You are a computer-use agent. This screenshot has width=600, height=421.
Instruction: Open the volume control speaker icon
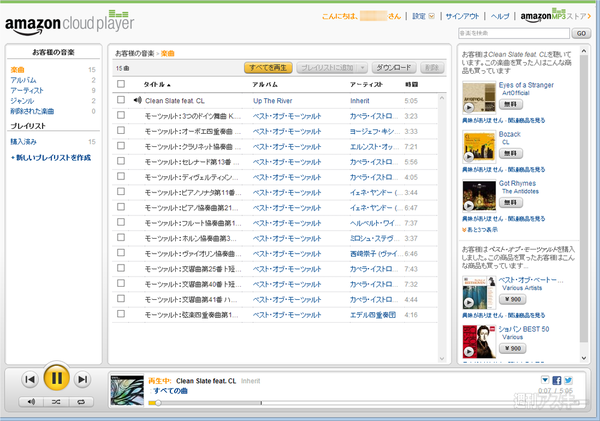(x=31, y=402)
